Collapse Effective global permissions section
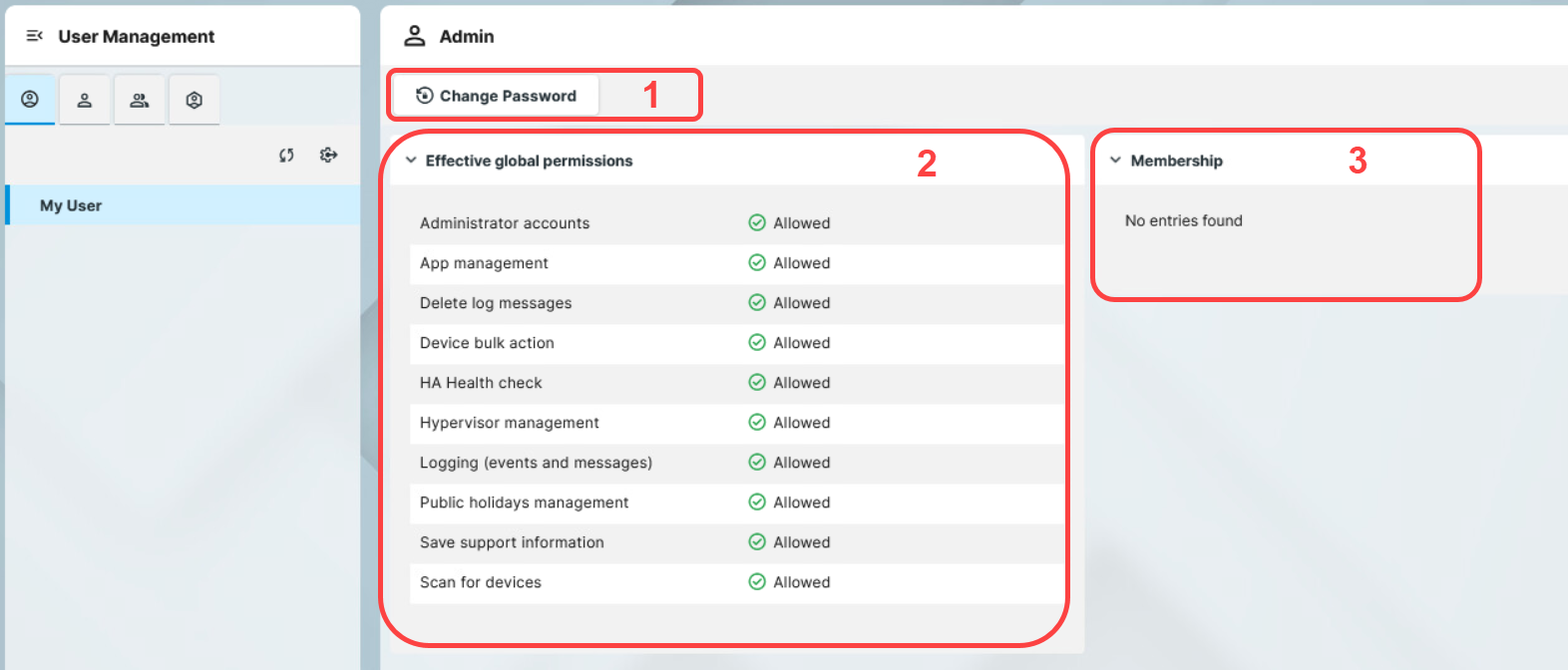Image resolution: width=1568 pixels, height=670 pixels. point(411,161)
